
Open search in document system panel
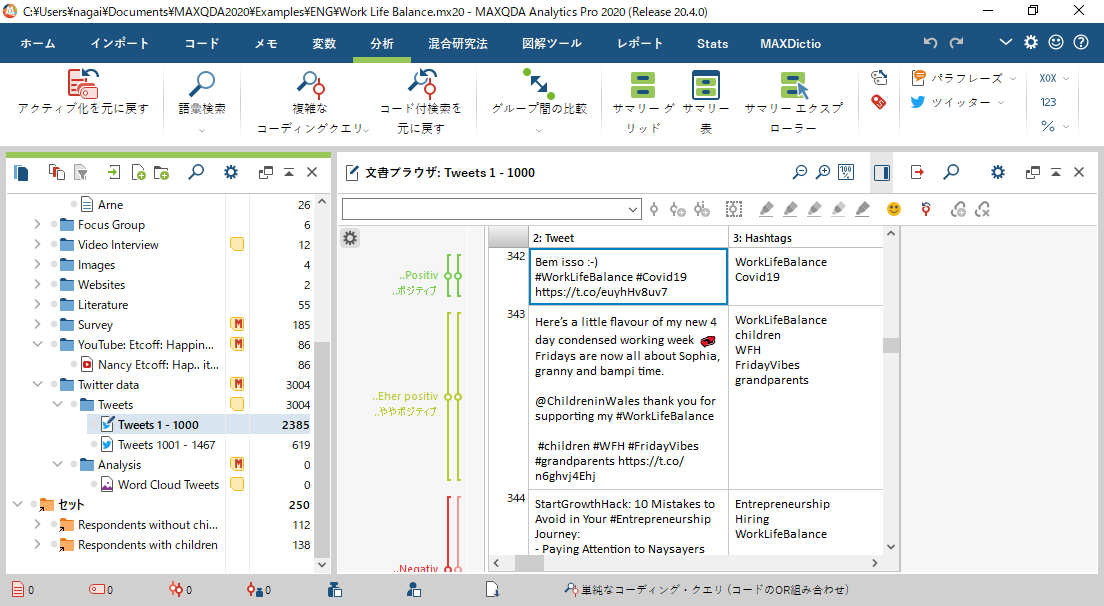pyautogui.click(x=196, y=172)
